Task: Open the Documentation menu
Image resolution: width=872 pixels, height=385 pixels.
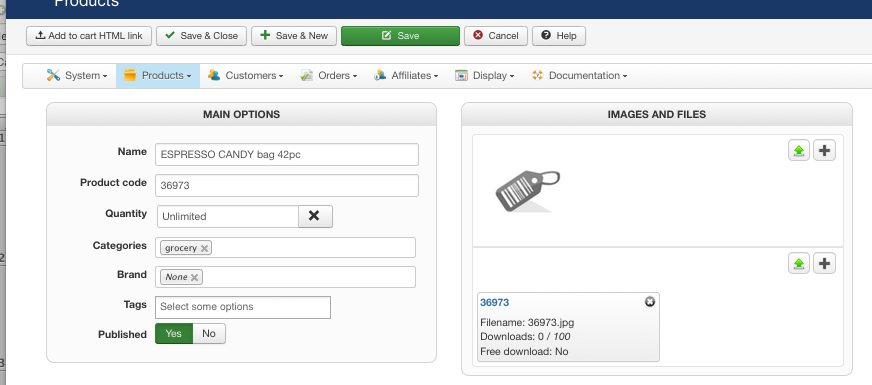Action: [579, 76]
